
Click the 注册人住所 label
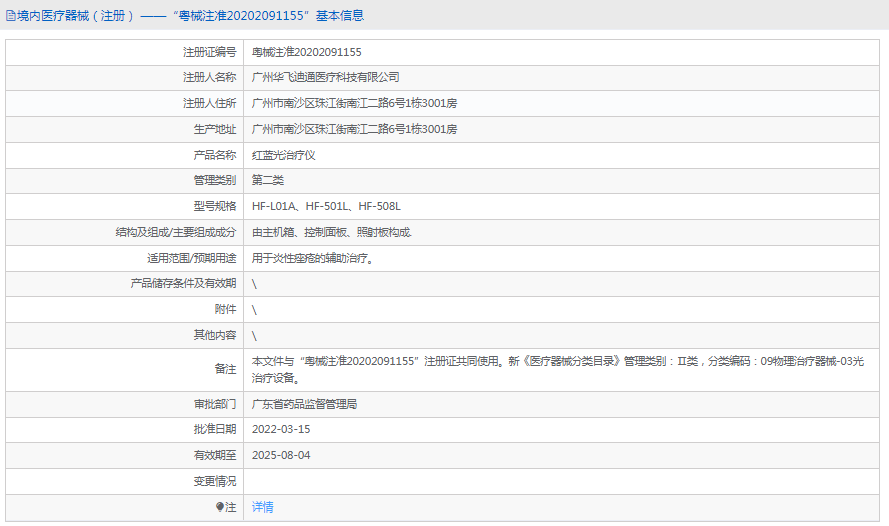click(209, 103)
